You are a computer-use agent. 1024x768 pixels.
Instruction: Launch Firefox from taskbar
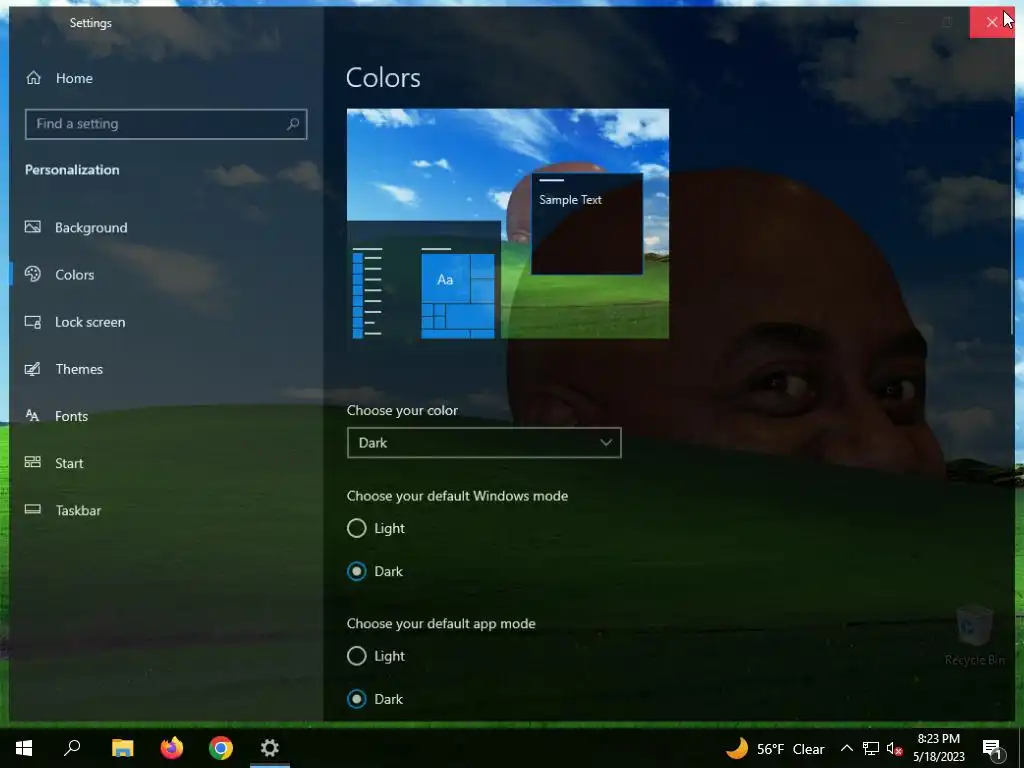pos(172,748)
